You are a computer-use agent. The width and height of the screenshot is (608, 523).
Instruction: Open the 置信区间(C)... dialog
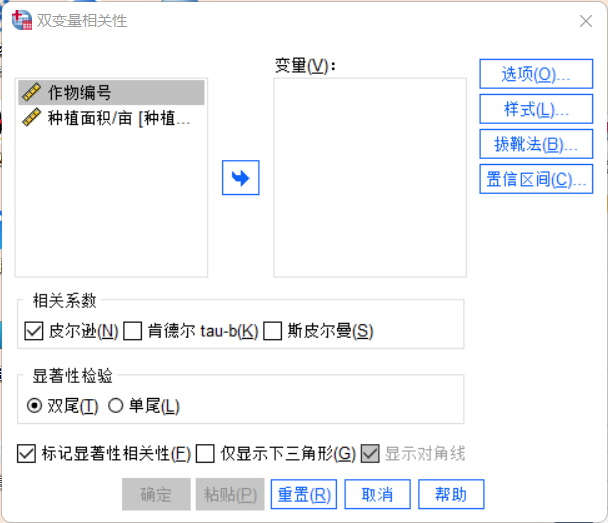(x=536, y=179)
